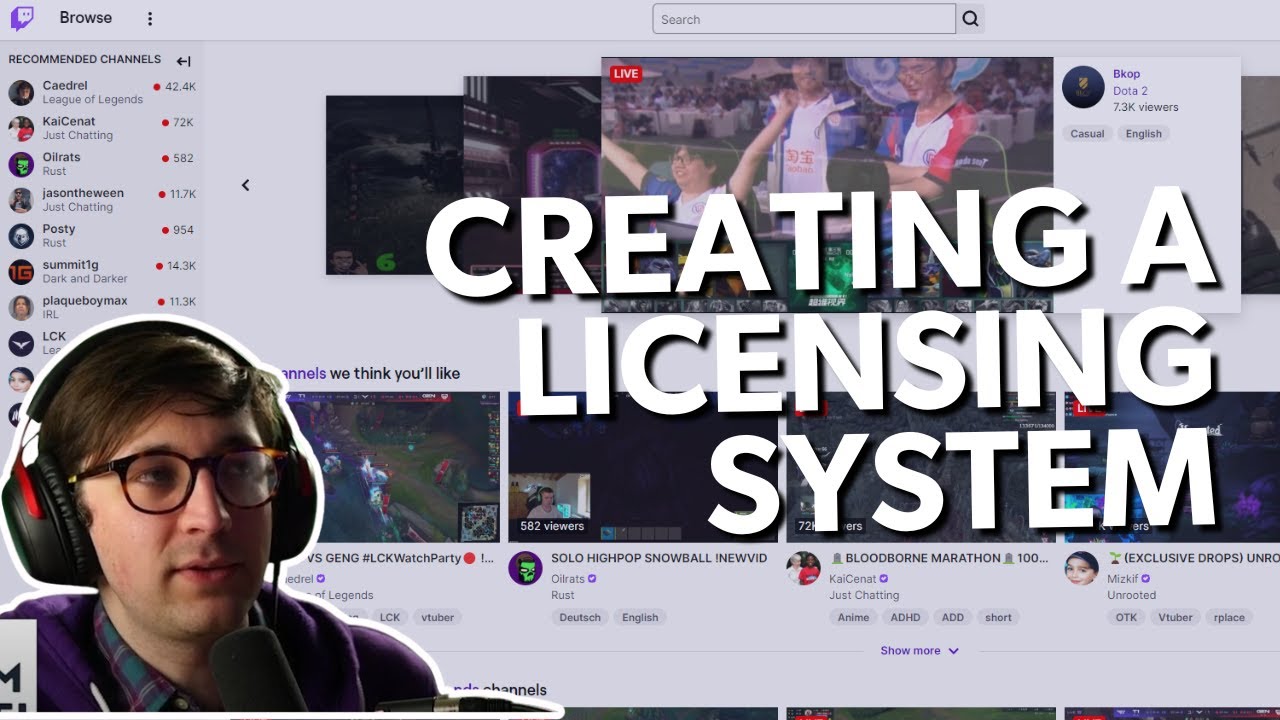Select the ADD tag
Viewport: 1280px width, 720px height.
point(953,618)
